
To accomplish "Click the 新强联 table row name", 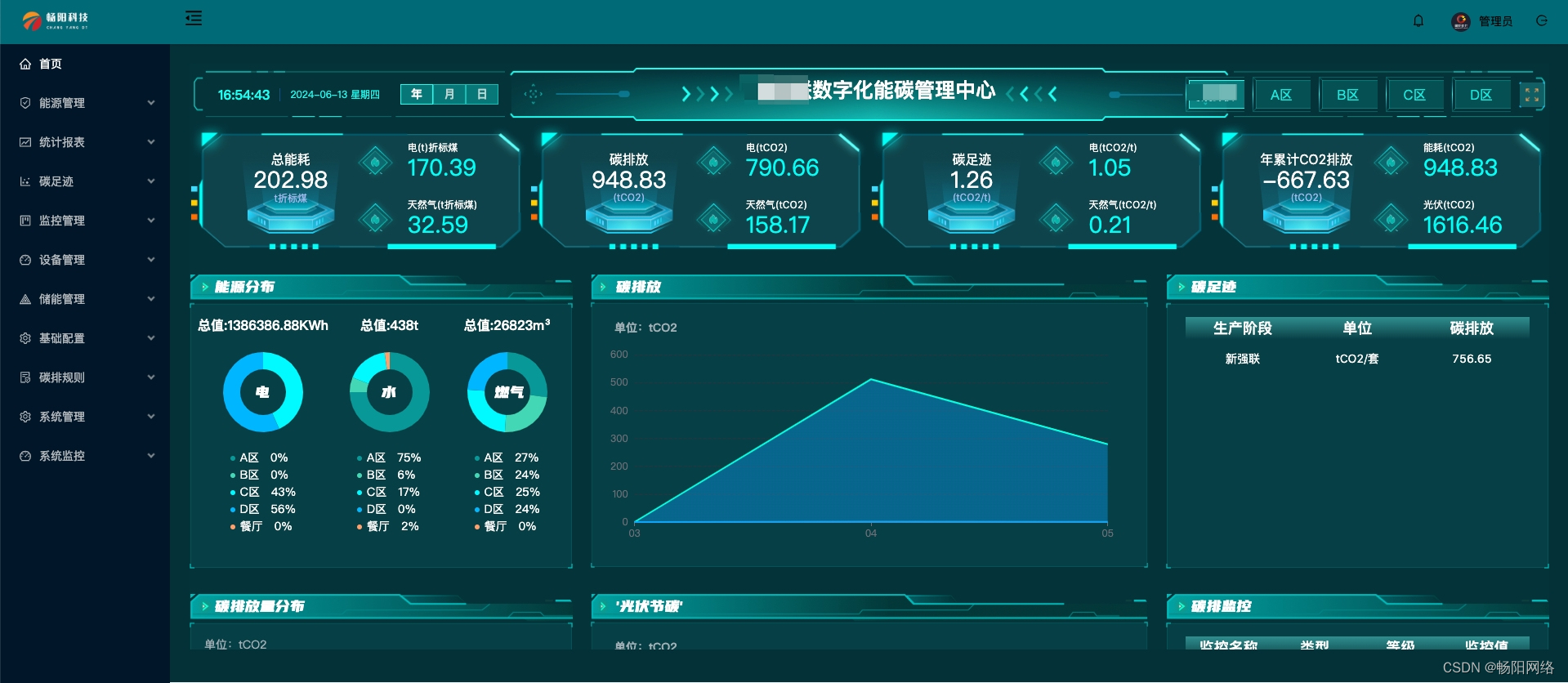I will (1242, 359).
